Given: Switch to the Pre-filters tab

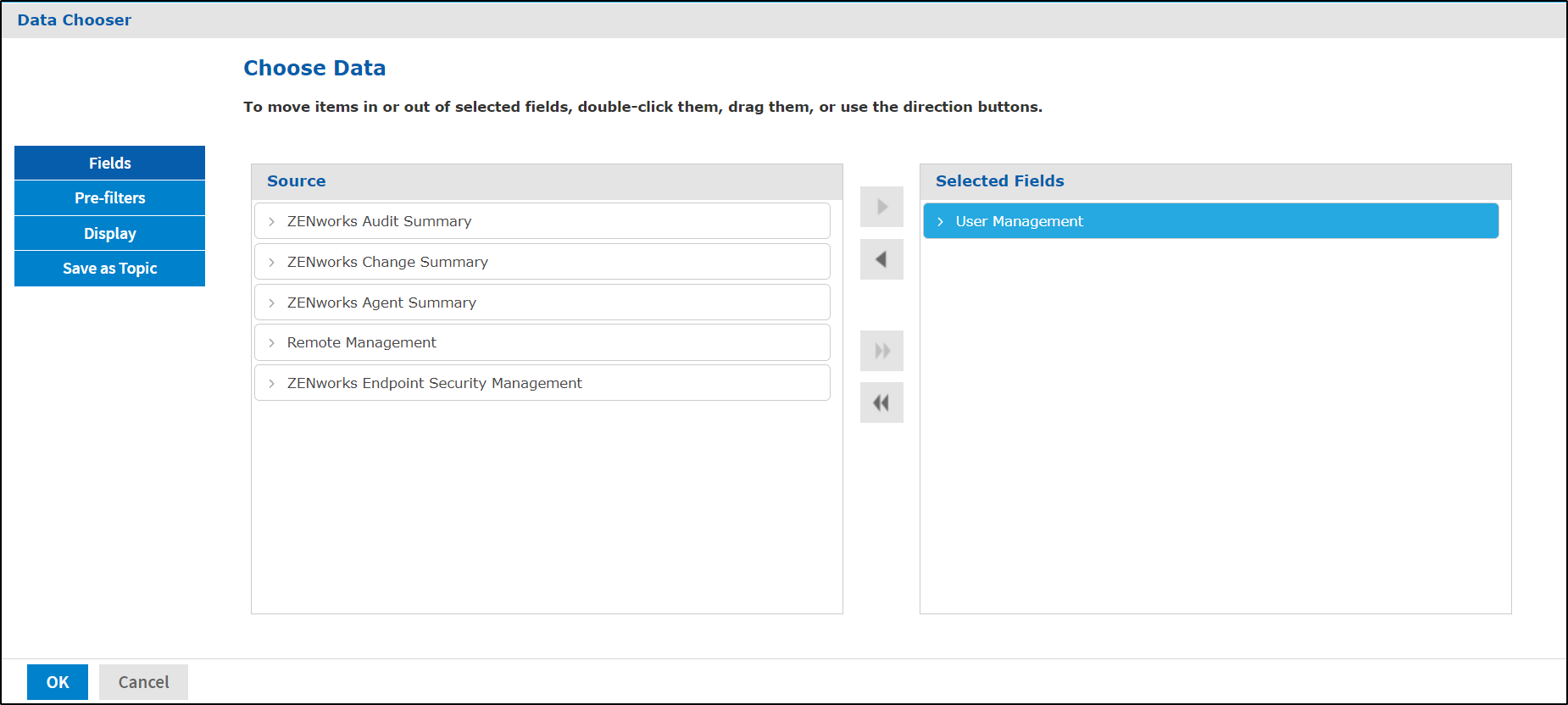Looking at the screenshot, I should pyautogui.click(x=109, y=197).
